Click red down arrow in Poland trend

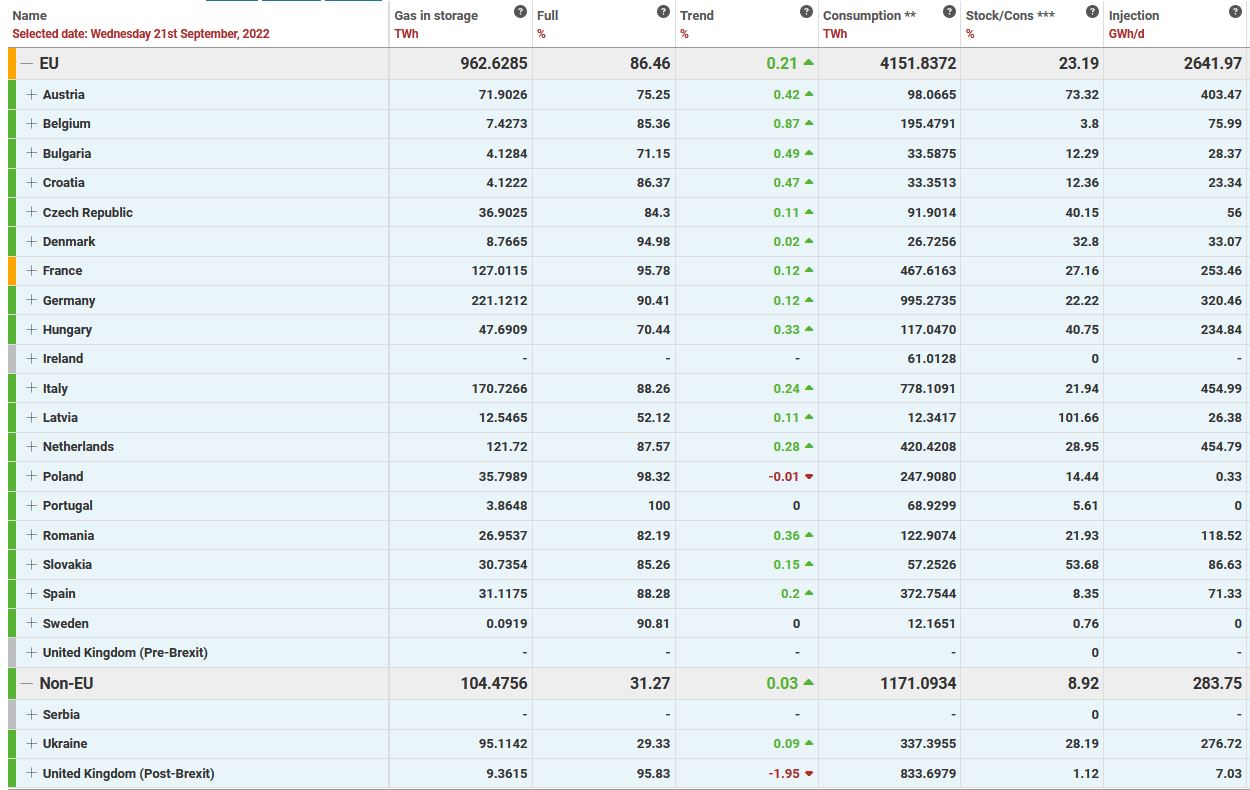pos(808,477)
